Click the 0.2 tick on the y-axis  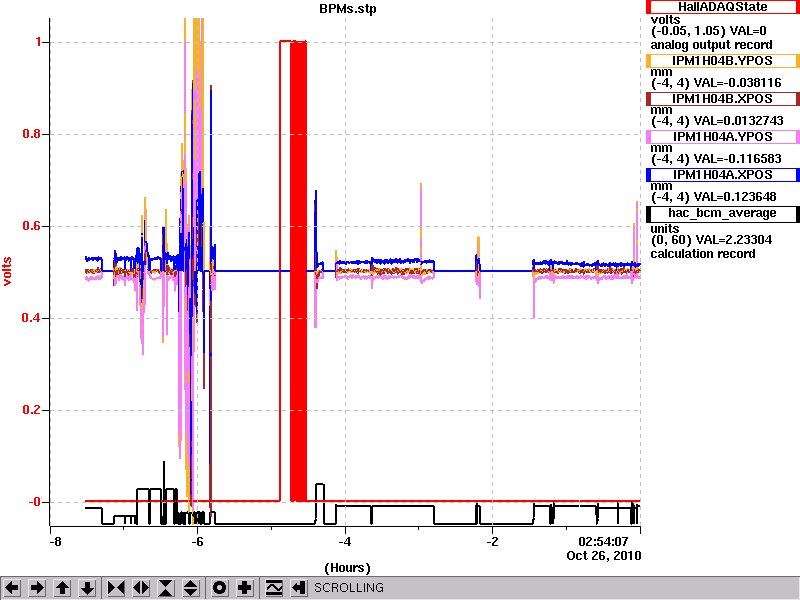(33, 410)
